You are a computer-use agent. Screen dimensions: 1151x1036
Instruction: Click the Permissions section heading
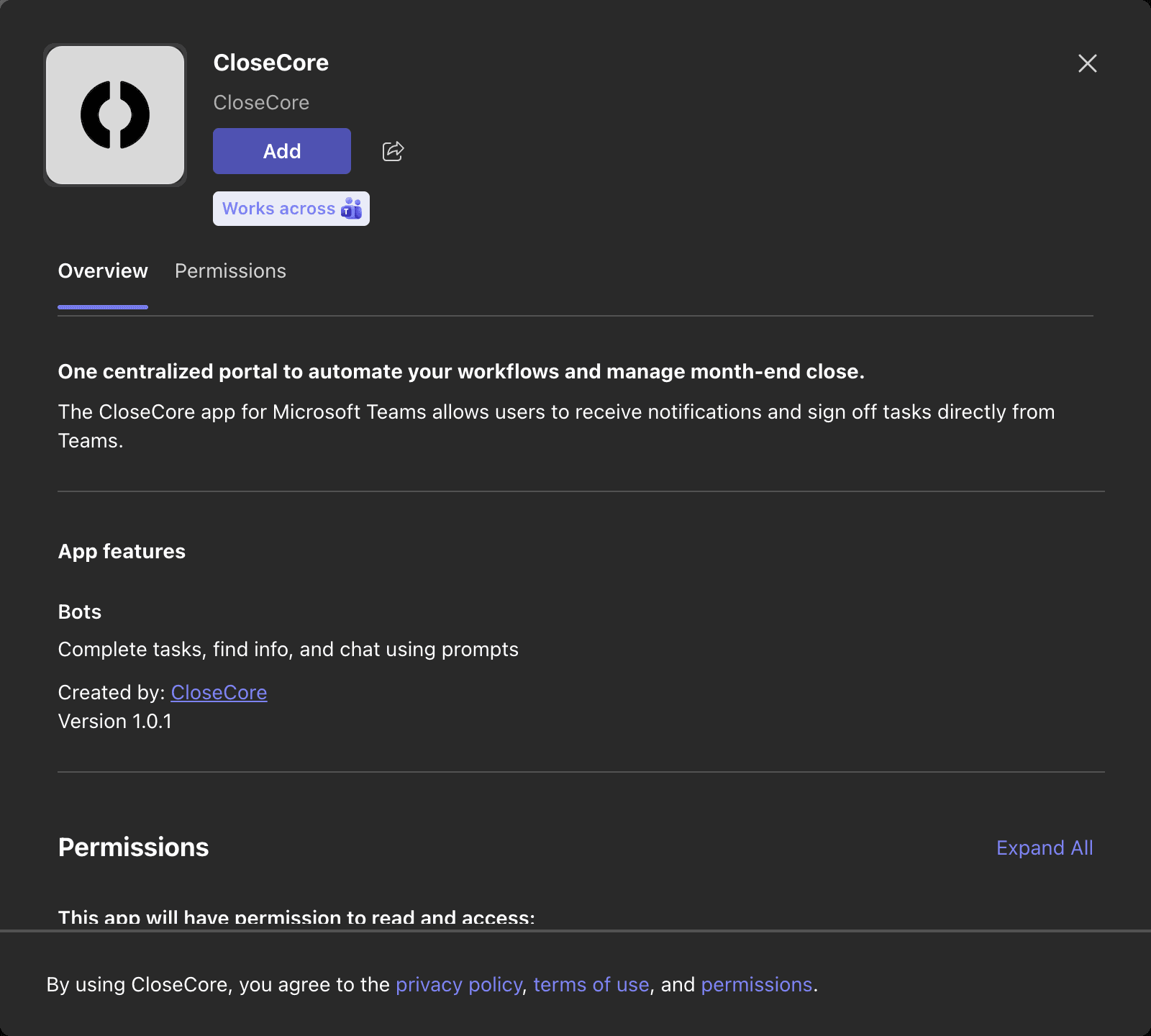tap(133, 848)
